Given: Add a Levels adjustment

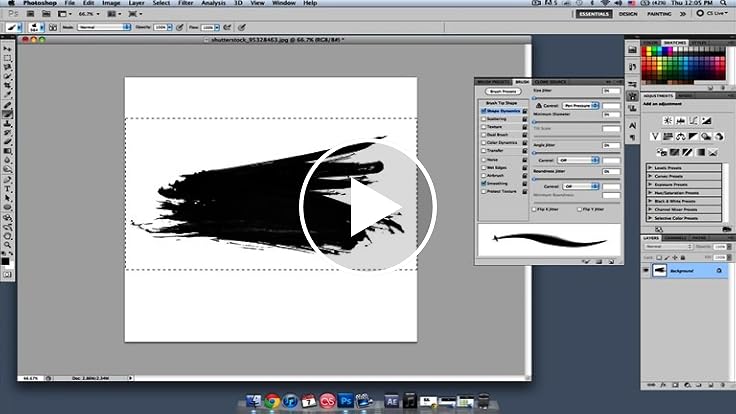Looking at the screenshot, I should [681, 121].
